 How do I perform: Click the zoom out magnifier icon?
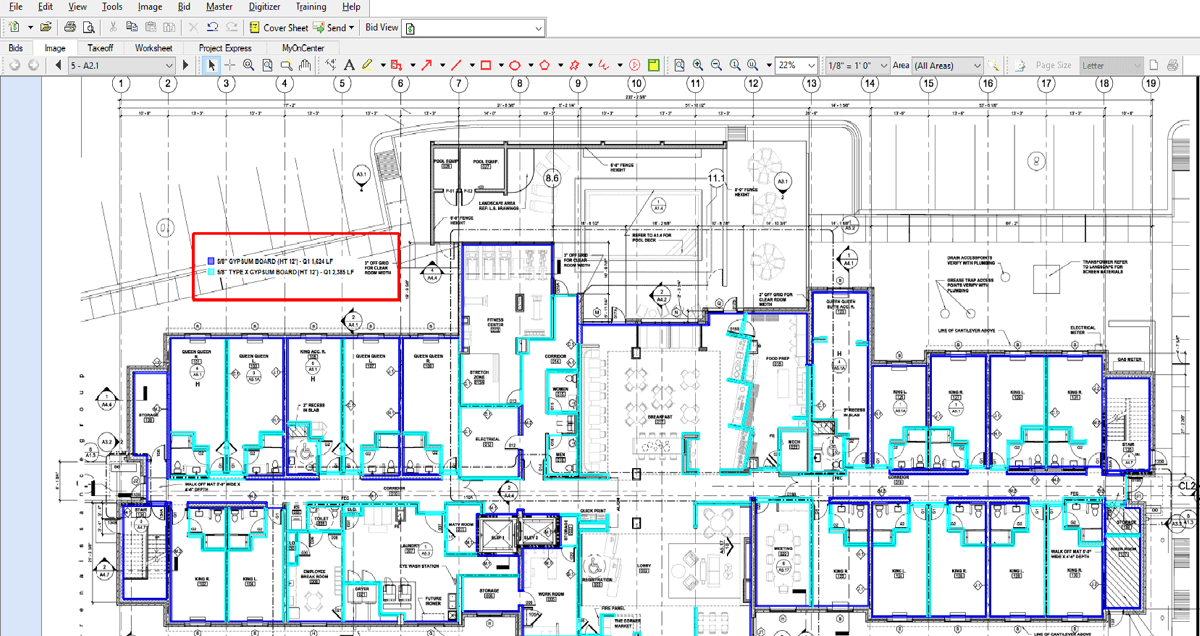click(x=716, y=65)
